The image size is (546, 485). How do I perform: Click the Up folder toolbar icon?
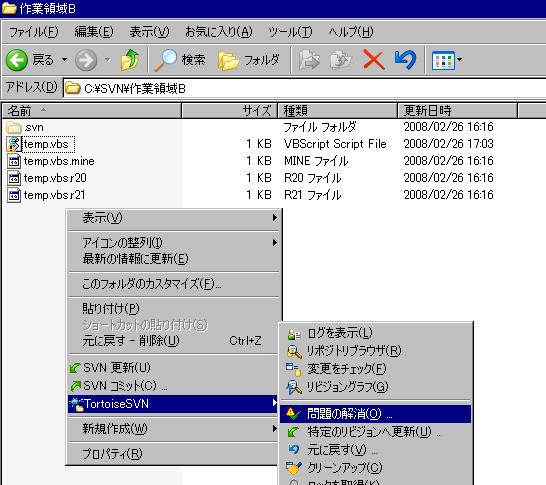(x=130, y=60)
